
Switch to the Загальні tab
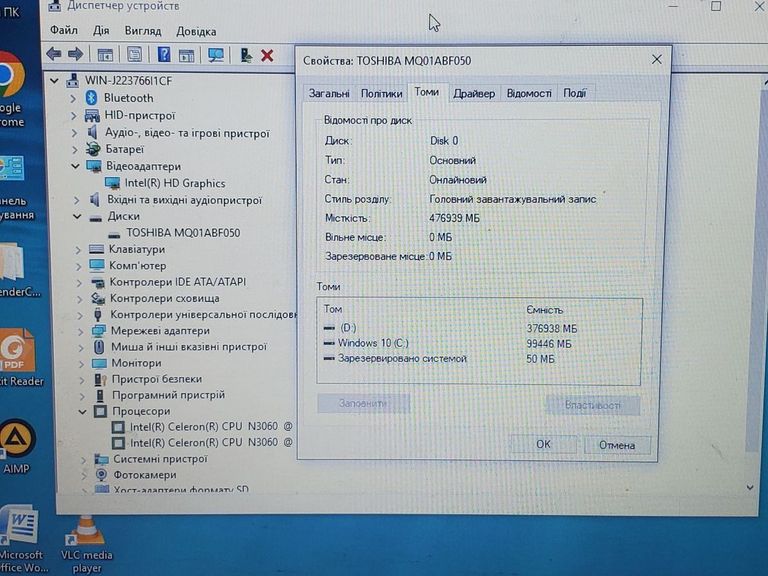pyautogui.click(x=329, y=93)
